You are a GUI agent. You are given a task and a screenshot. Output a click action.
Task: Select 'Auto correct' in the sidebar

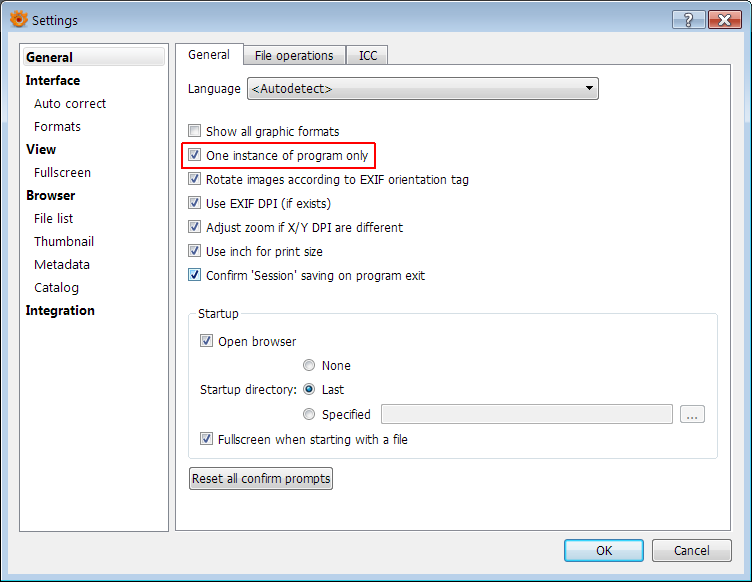click(70, 103)
